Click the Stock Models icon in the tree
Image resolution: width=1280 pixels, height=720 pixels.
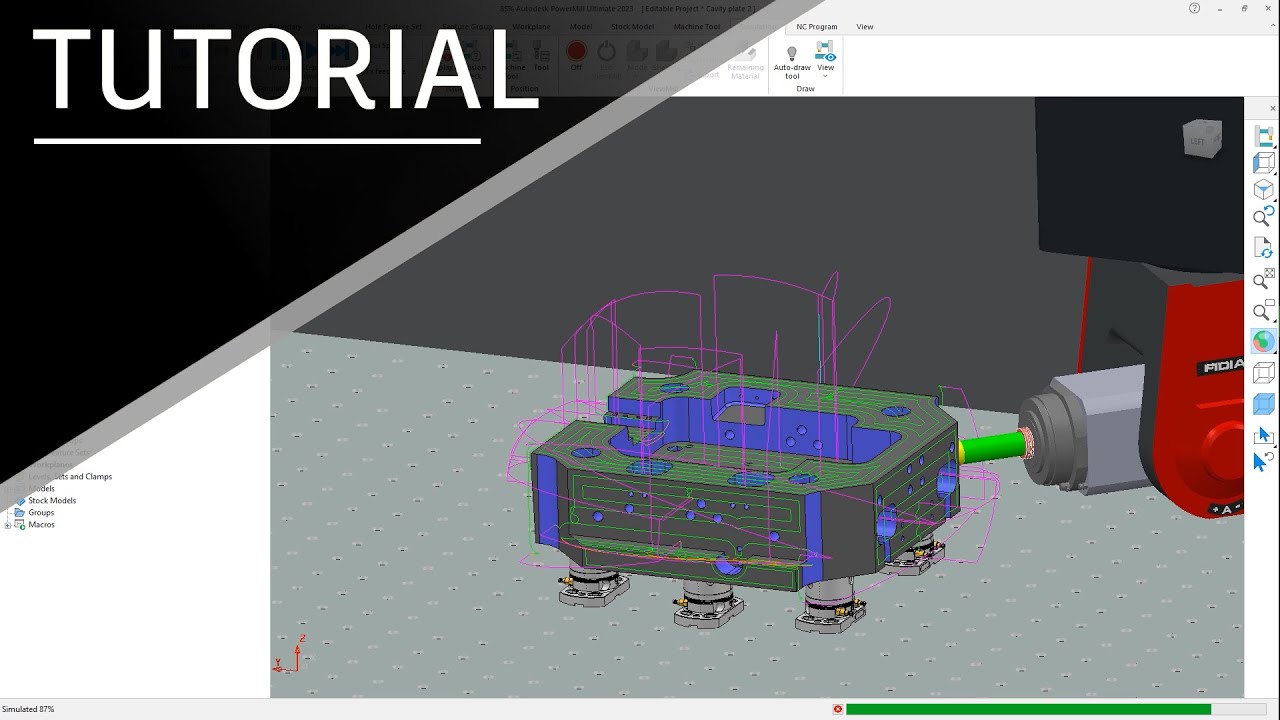tap(19, 500)
